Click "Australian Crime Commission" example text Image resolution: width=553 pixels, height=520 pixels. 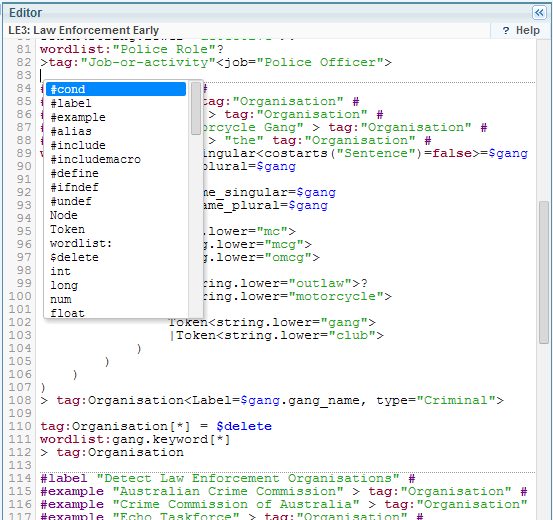(228, 491)
